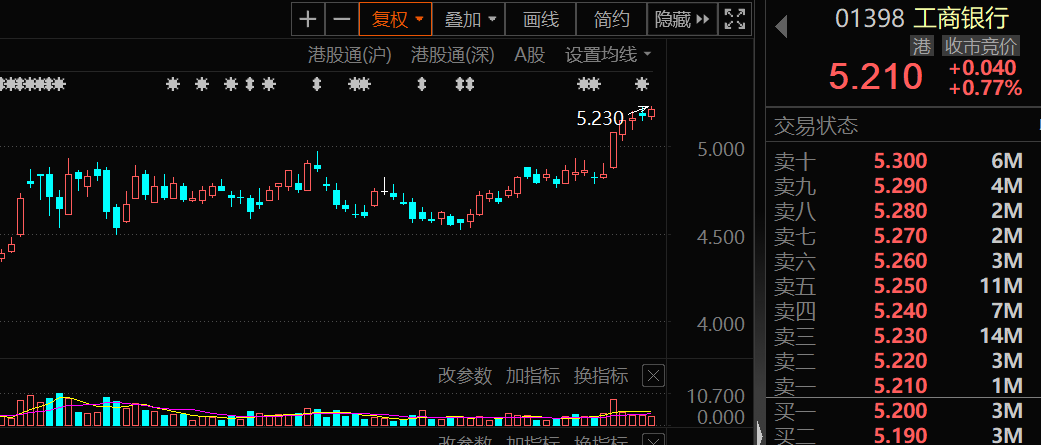Viewport: 1041px width, 445px height.
Task: Toggle 港股通(深) overlay option
Action: pos(453,54)
